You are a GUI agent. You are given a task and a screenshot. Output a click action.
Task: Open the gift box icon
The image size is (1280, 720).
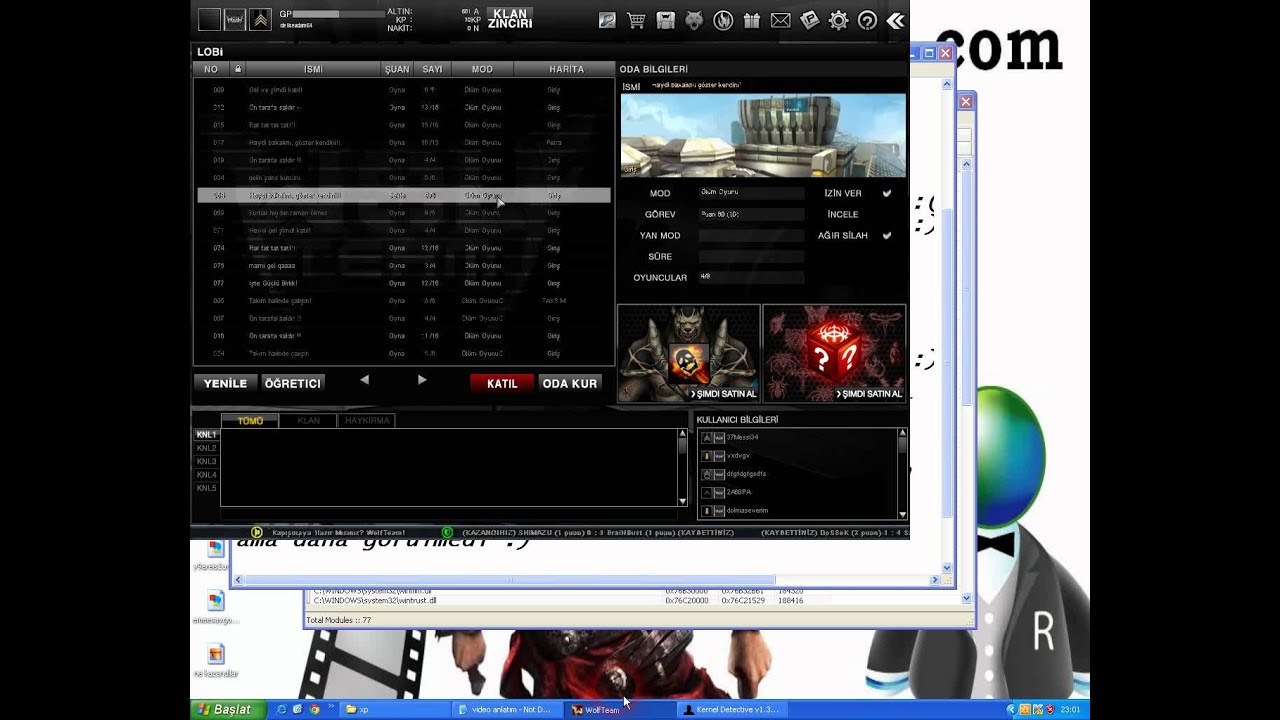click(752, 20)
